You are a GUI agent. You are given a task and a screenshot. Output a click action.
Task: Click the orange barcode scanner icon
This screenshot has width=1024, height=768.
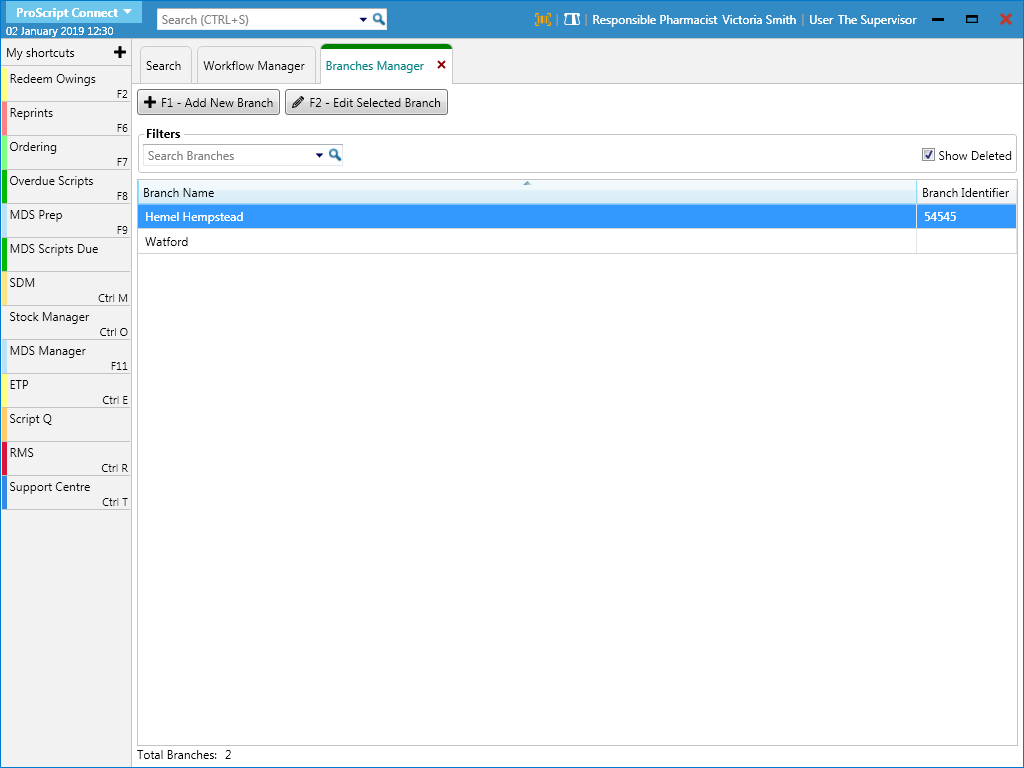543,20
